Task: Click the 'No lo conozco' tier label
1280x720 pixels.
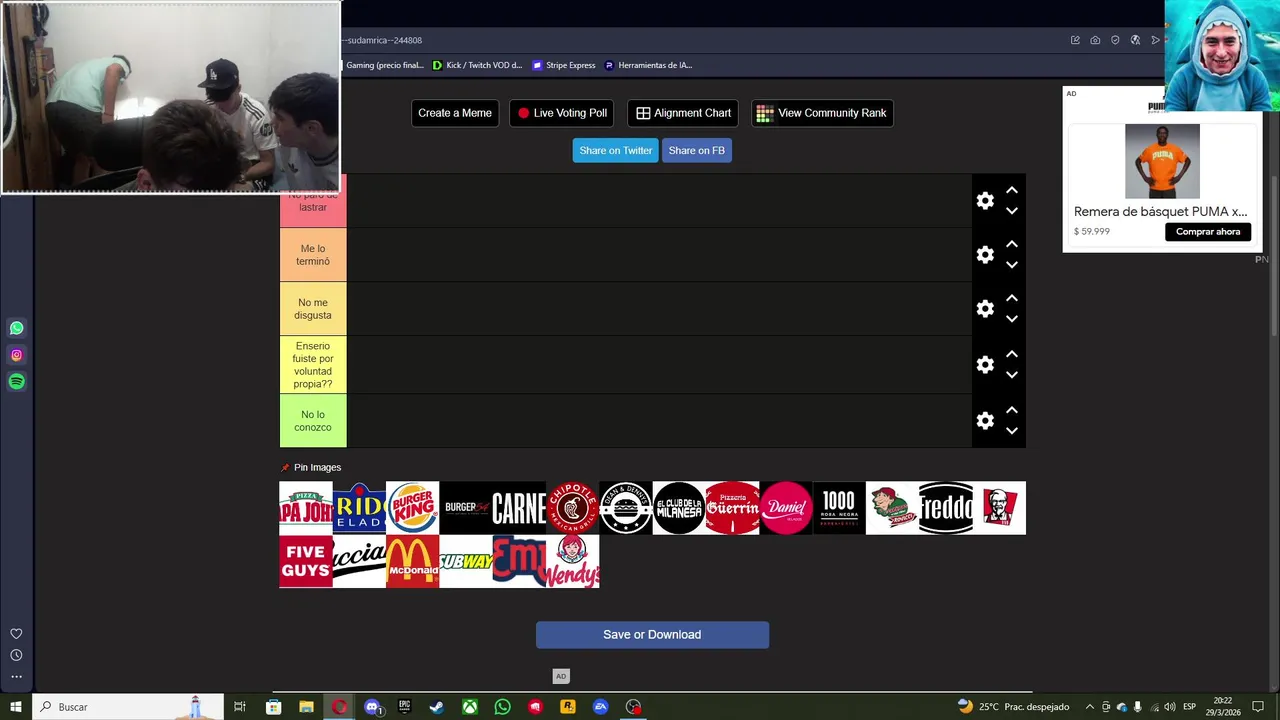Action: 313,421
